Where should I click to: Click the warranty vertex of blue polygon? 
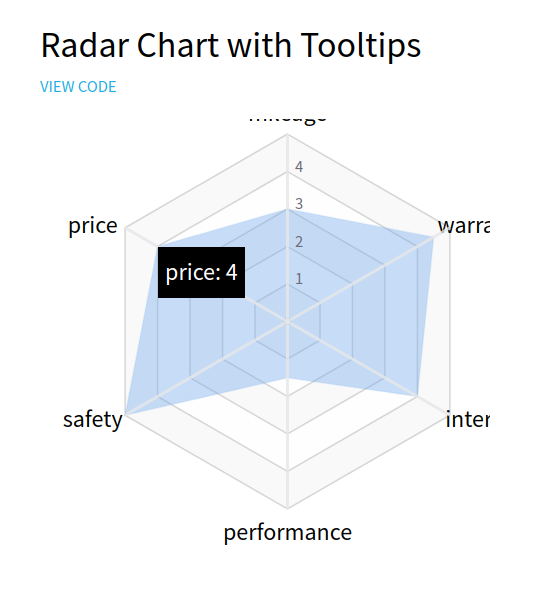[x=434, y=237]
